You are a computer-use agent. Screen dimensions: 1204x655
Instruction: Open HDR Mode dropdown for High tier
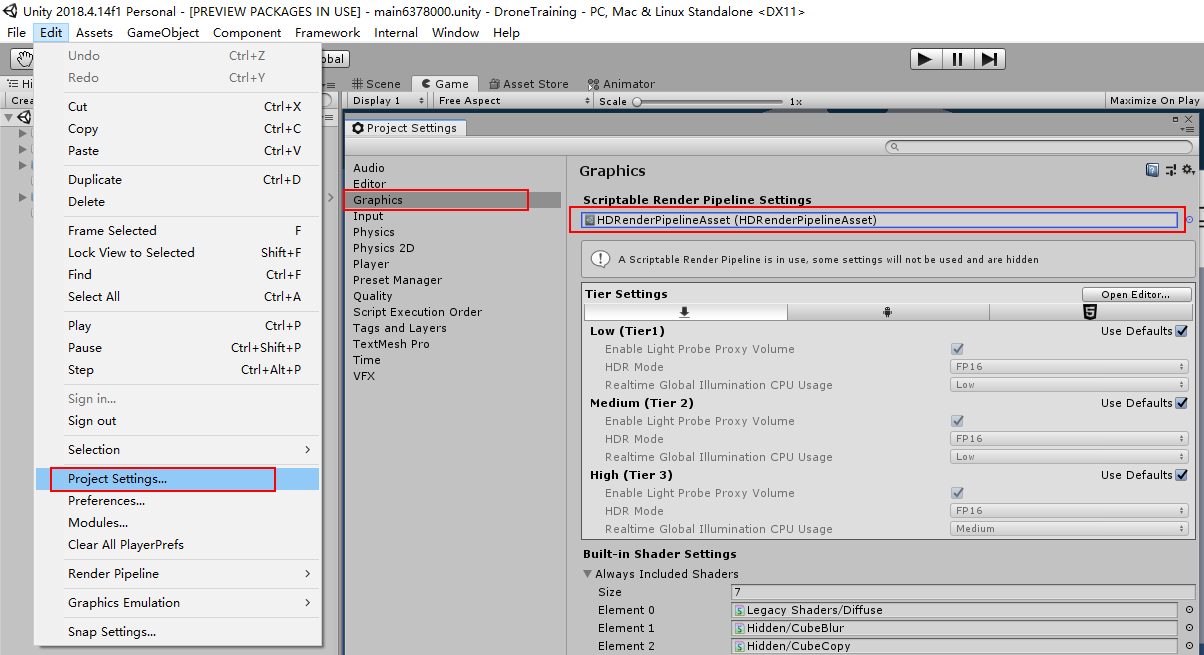coord(1069,511)
